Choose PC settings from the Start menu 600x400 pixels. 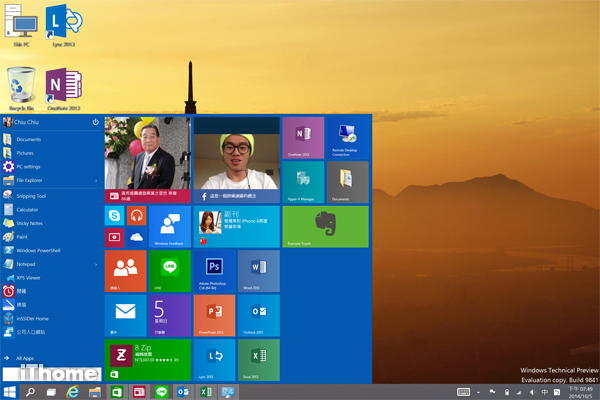28,167
